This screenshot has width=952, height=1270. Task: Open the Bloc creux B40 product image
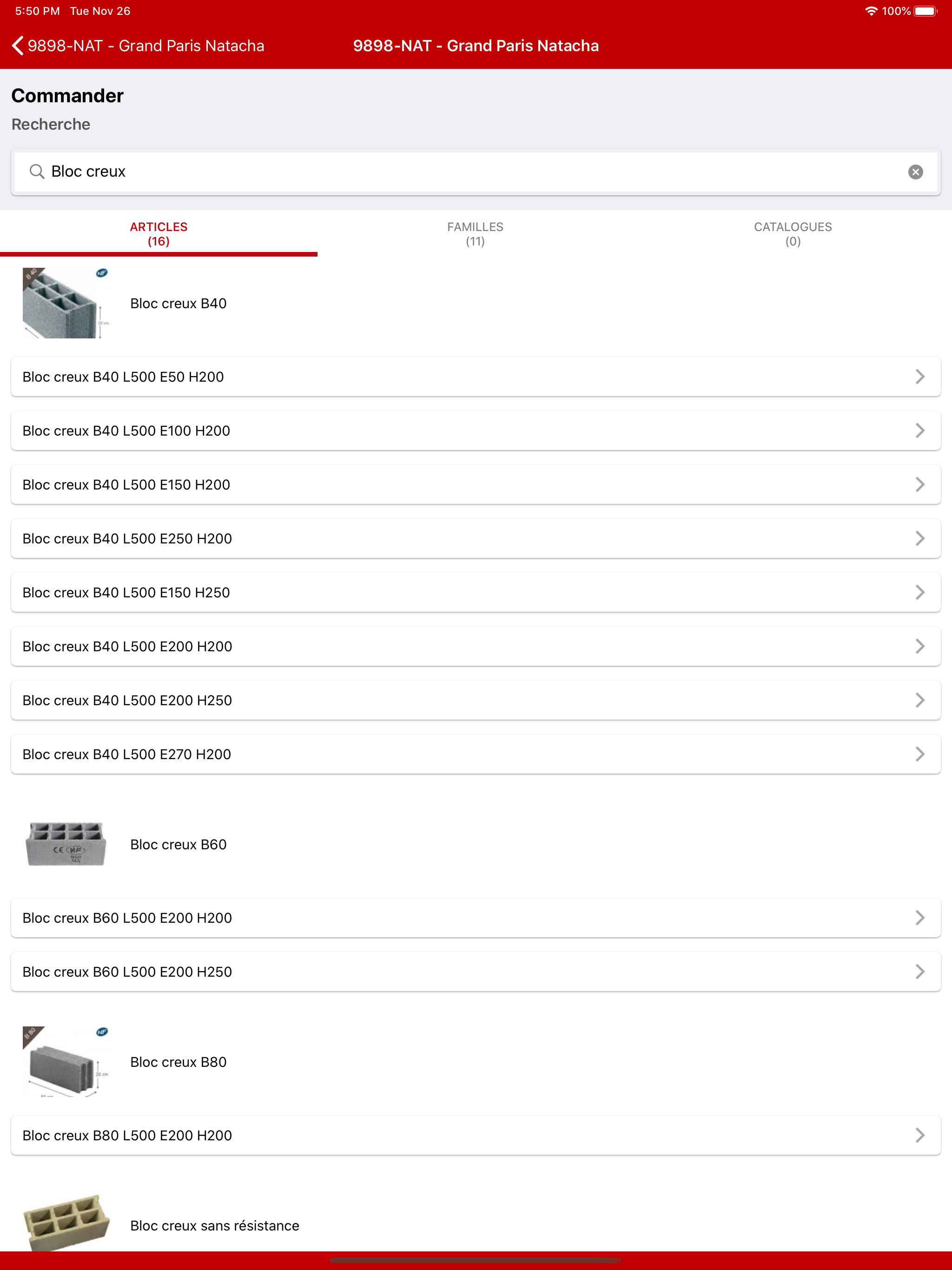coord(66,303)
